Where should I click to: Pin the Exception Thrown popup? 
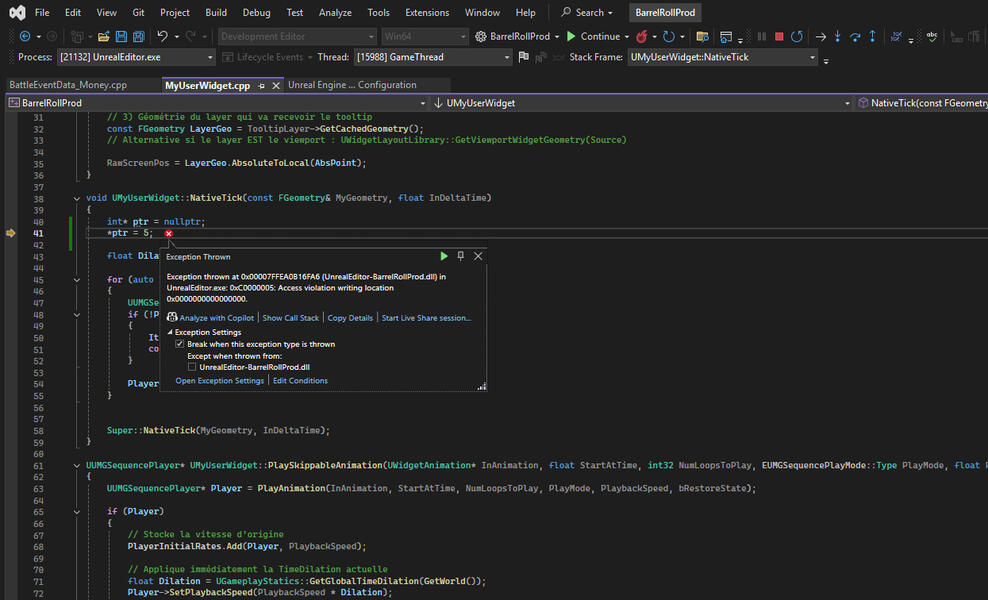point(461,256)
